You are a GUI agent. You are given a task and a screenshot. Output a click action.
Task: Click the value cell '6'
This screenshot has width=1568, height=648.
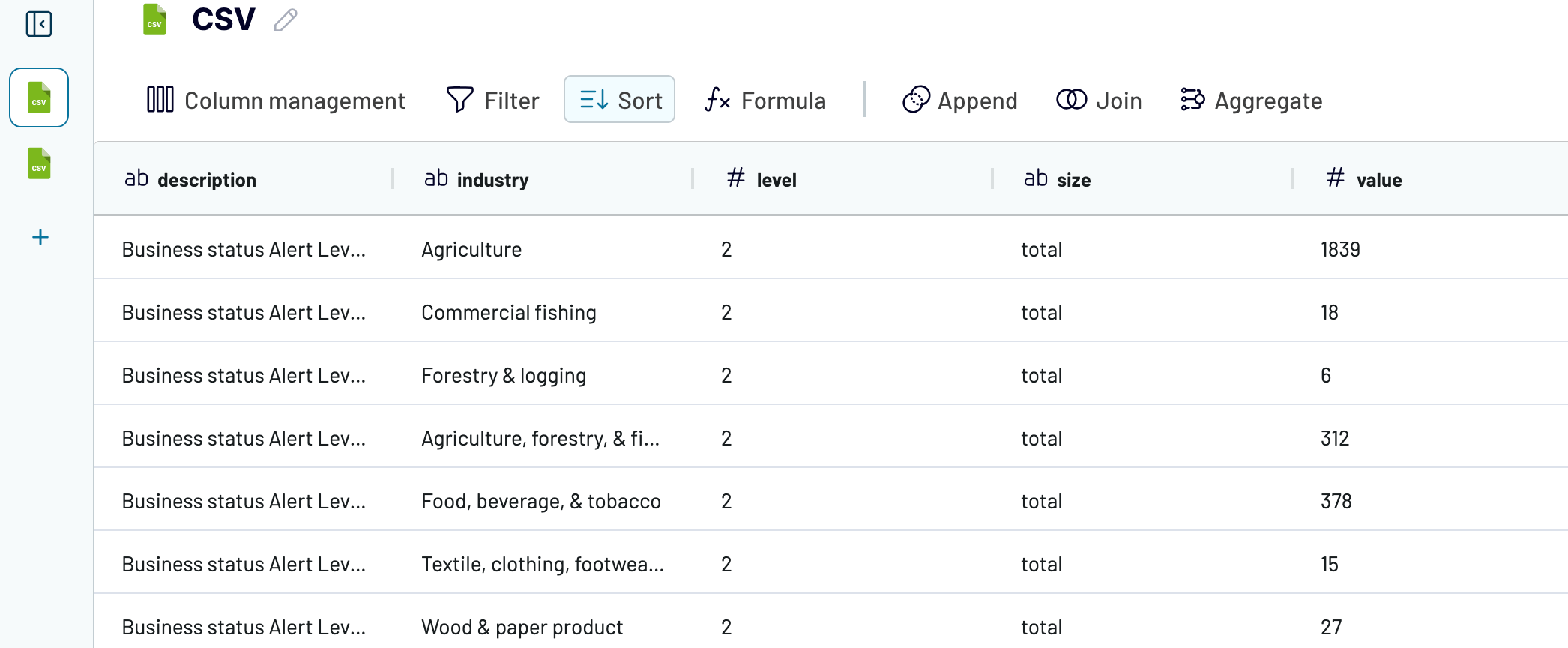click(x=1326, y=375)
